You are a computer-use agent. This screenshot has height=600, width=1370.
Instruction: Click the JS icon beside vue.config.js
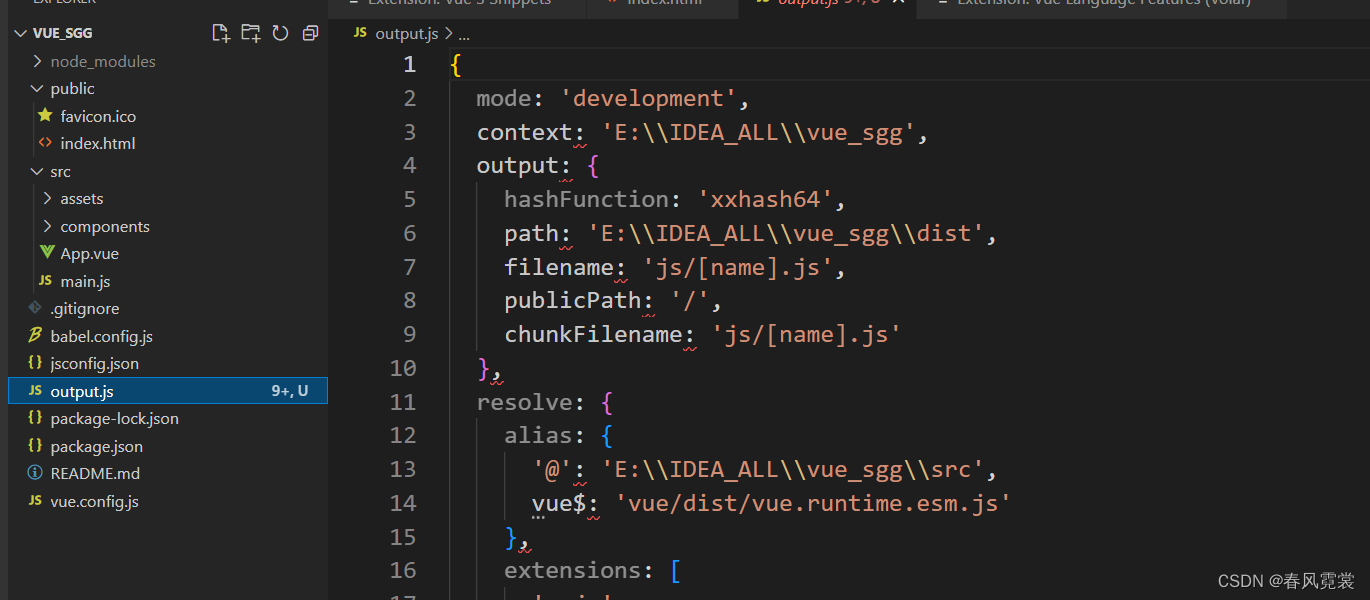pyautogui.click(x=35, y=501)
